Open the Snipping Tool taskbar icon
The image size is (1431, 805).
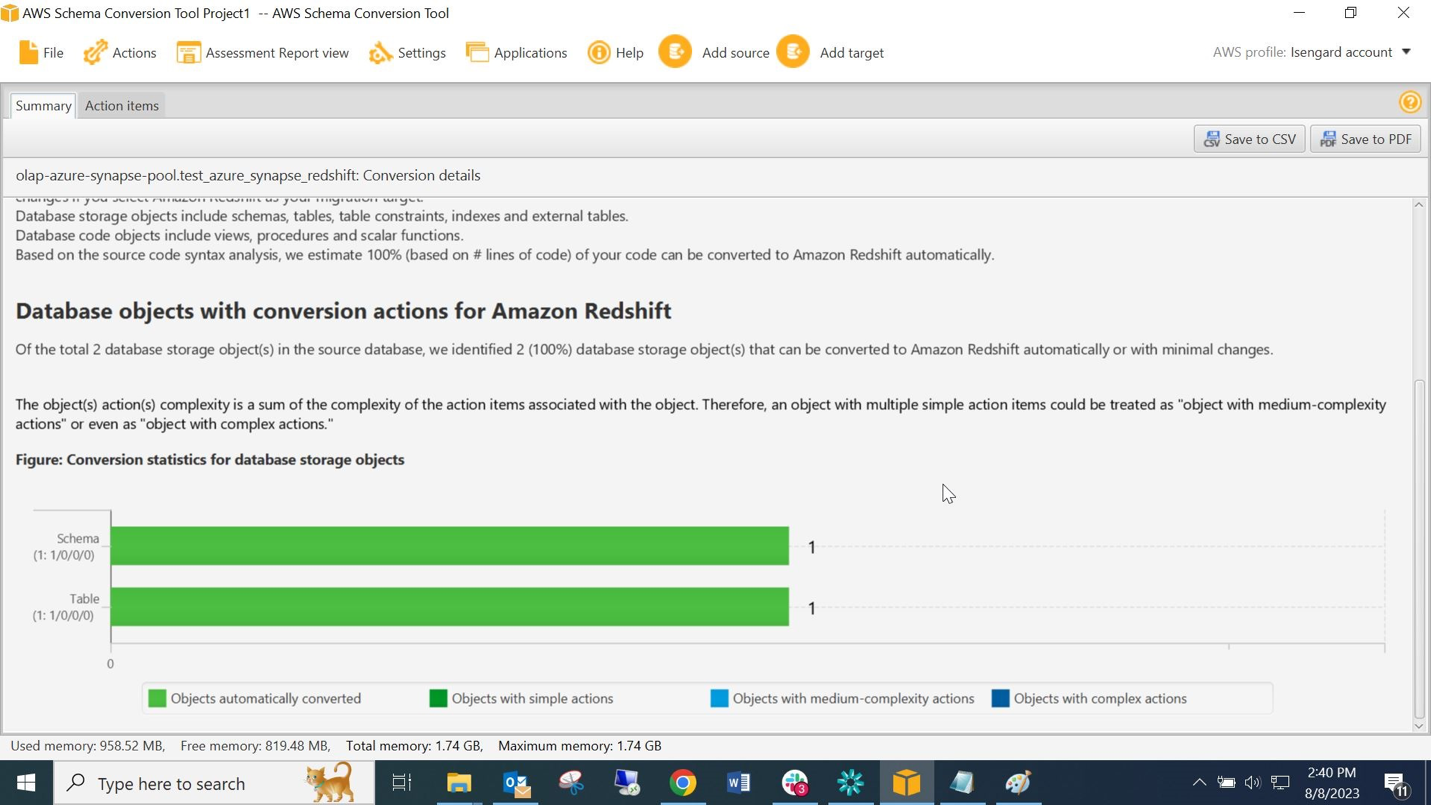[x=571, y=783]
